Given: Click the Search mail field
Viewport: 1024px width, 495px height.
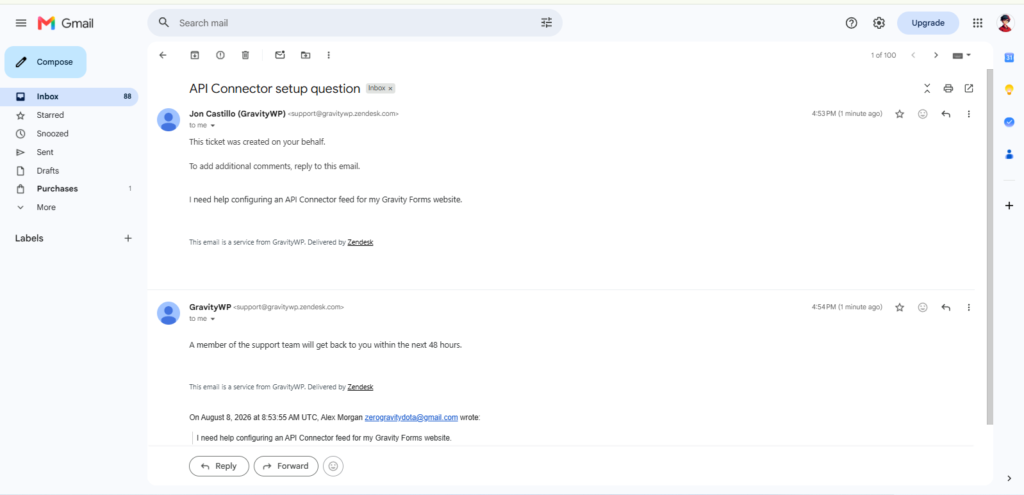Looking at the screenshot, I should point(355,23).
